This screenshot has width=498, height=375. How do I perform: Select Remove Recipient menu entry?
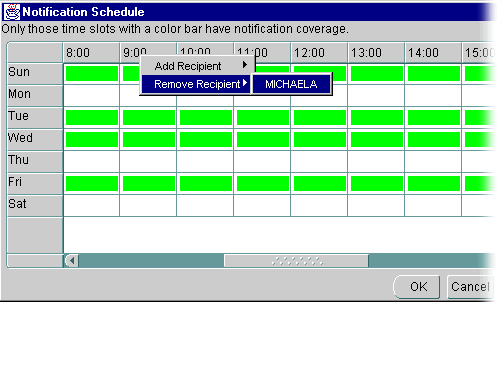pos(196,84)
